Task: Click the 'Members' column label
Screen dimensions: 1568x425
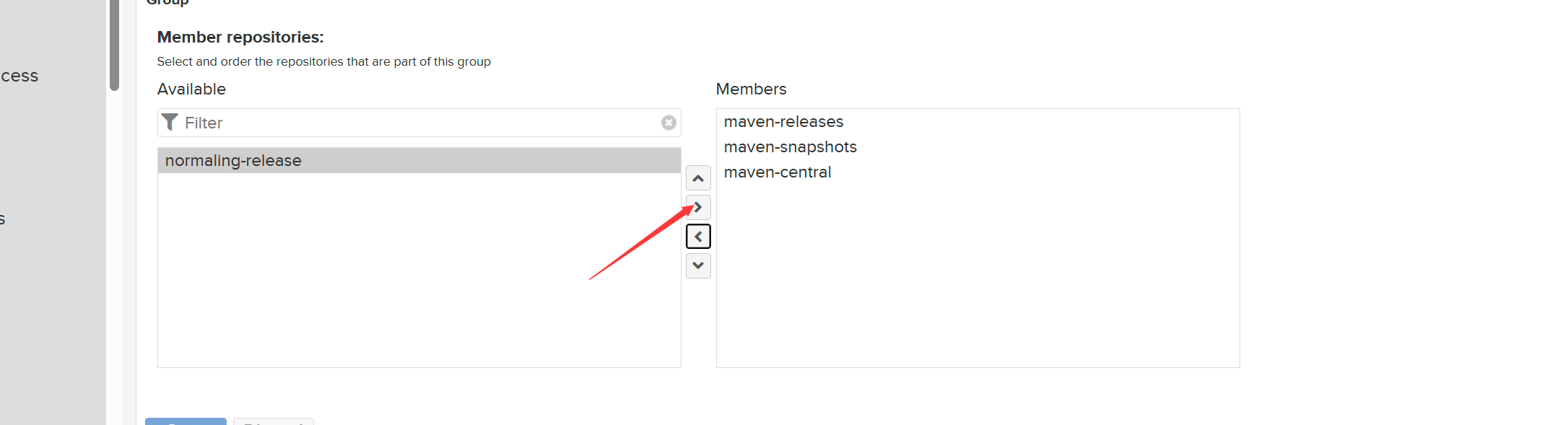Action: coord(751,89)
